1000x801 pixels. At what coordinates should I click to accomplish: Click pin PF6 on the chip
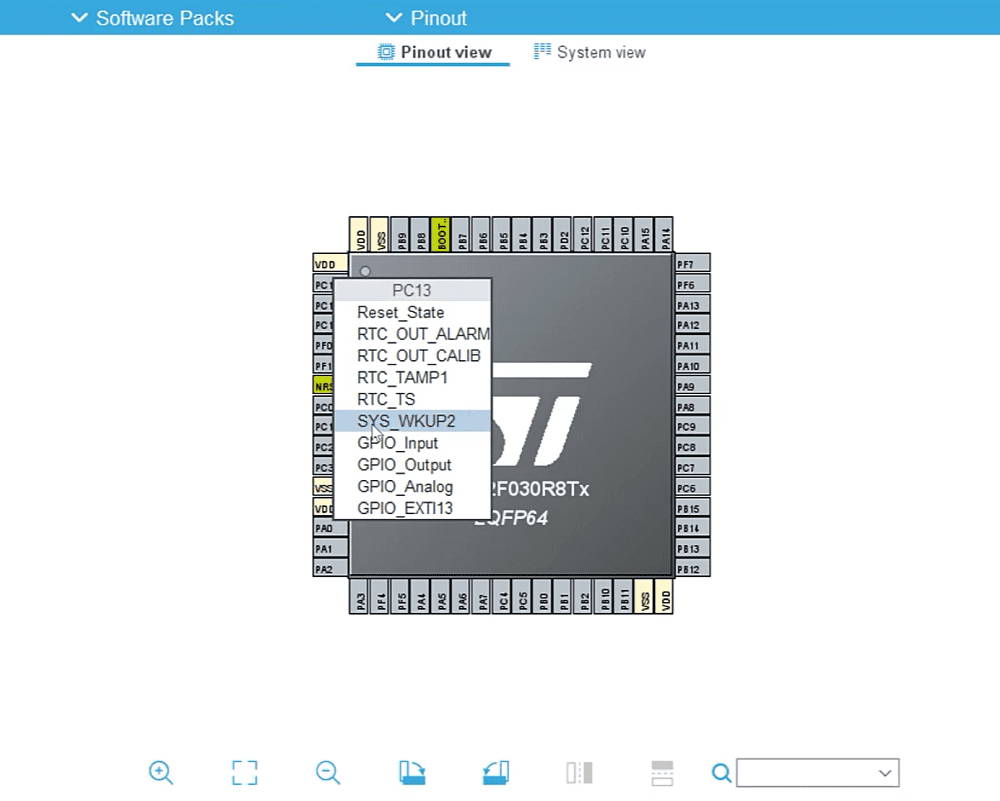693,284
